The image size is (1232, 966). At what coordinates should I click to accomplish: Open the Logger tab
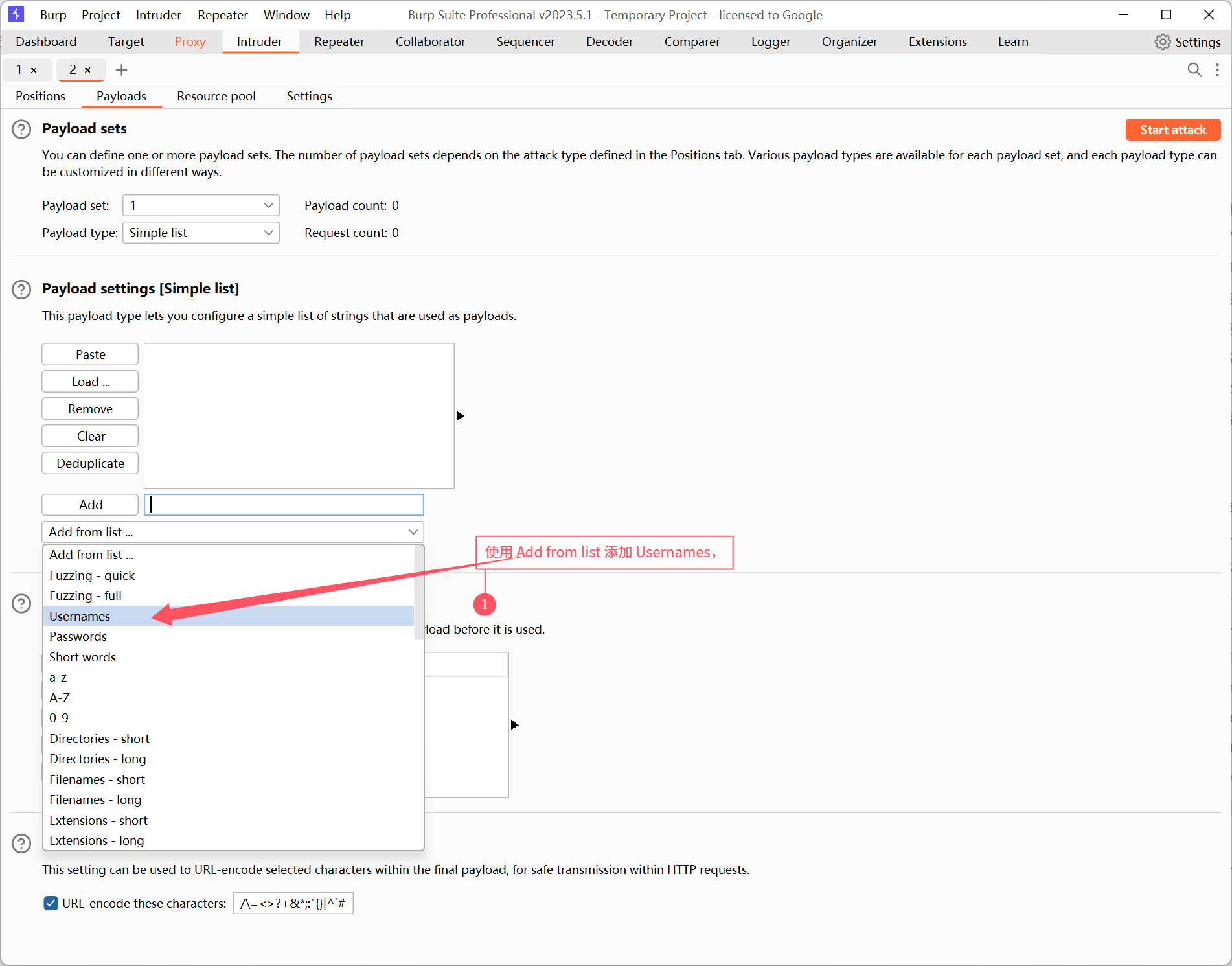pyautogui.click(x=771, y=42)
